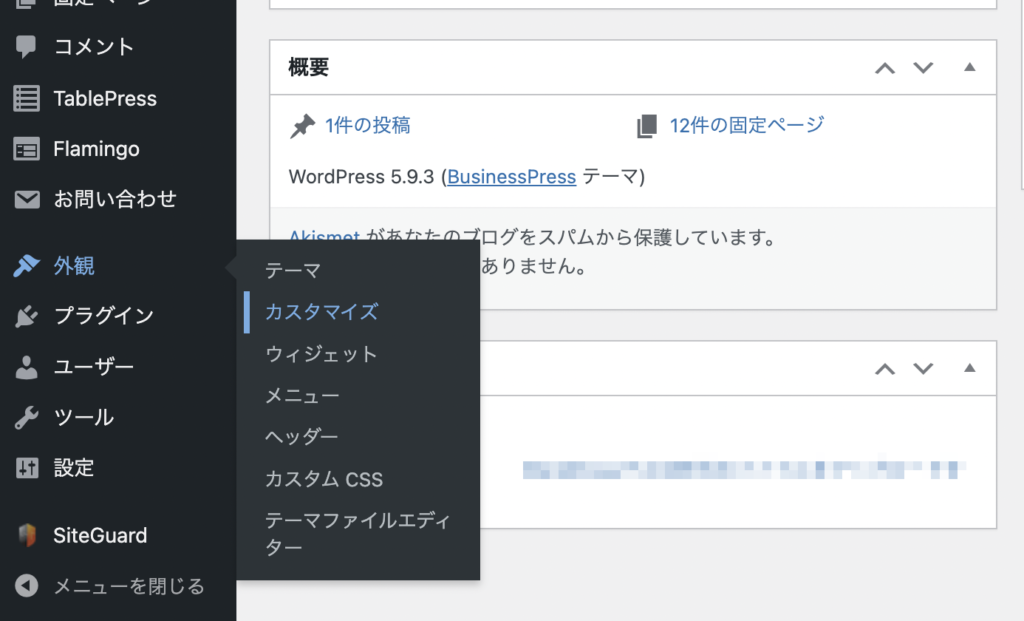Click the ツール wrench icon
The width and height of the screenshot is (1024, 621).
tap(27, 418)
